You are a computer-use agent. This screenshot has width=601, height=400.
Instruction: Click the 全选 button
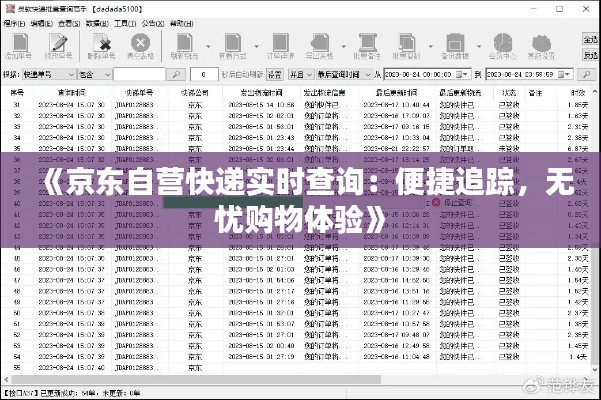point(590,39)
